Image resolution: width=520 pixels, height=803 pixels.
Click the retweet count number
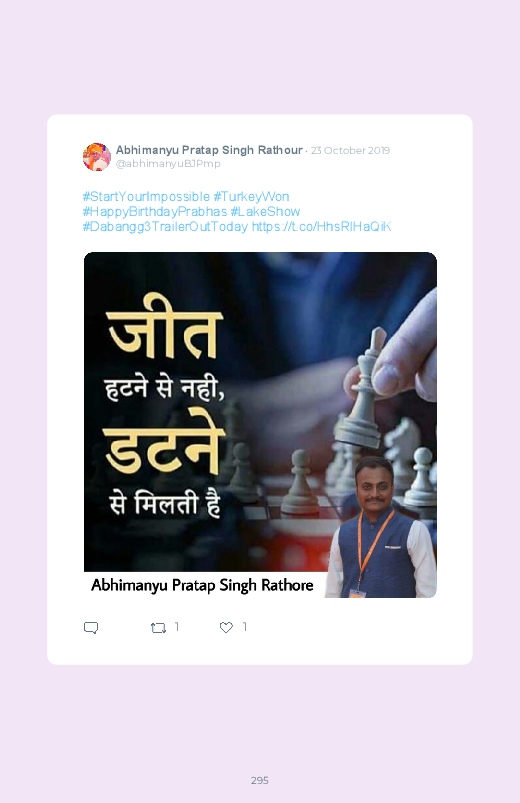pos(177,627)
